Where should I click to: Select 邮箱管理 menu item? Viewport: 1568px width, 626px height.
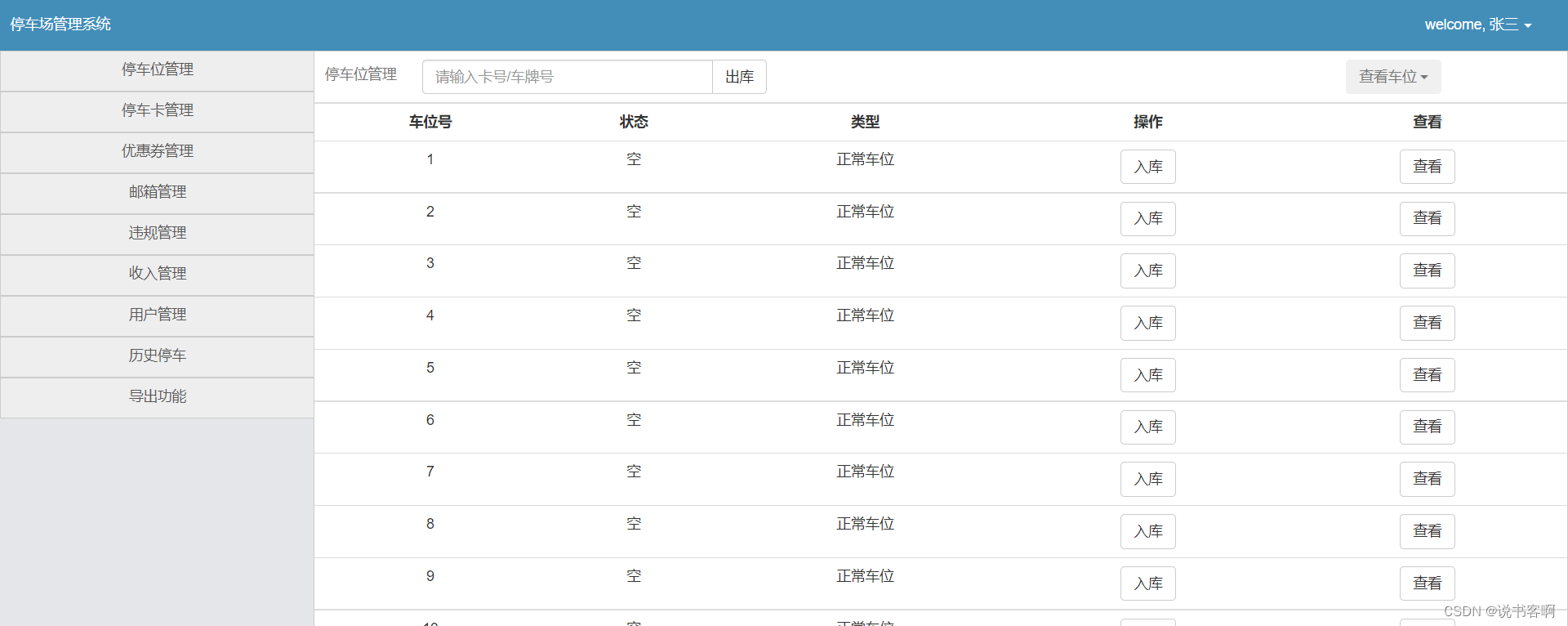point(157,193)
